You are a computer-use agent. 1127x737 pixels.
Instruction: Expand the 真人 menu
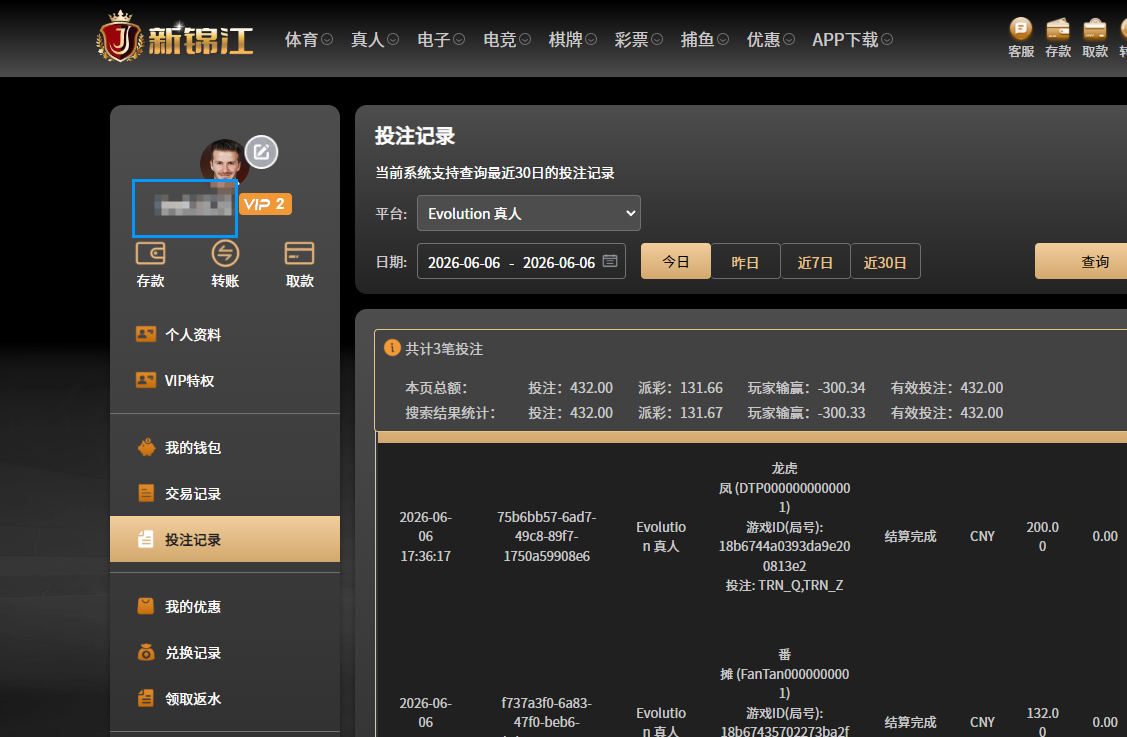[374, 40]
